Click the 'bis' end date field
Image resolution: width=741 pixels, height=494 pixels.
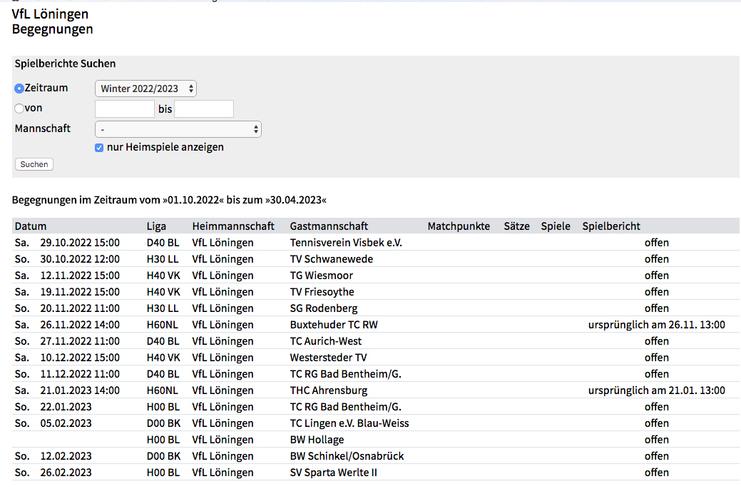coord(204,109)
